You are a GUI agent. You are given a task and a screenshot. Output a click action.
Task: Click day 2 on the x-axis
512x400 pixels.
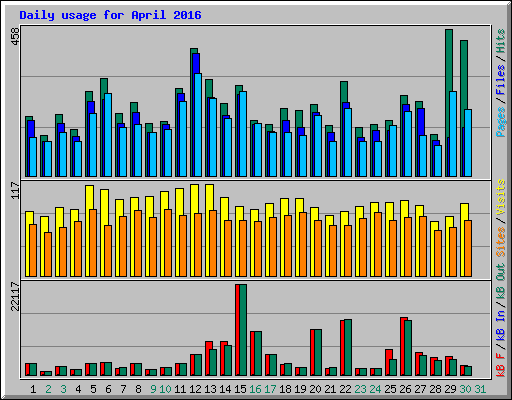(48, 389)
